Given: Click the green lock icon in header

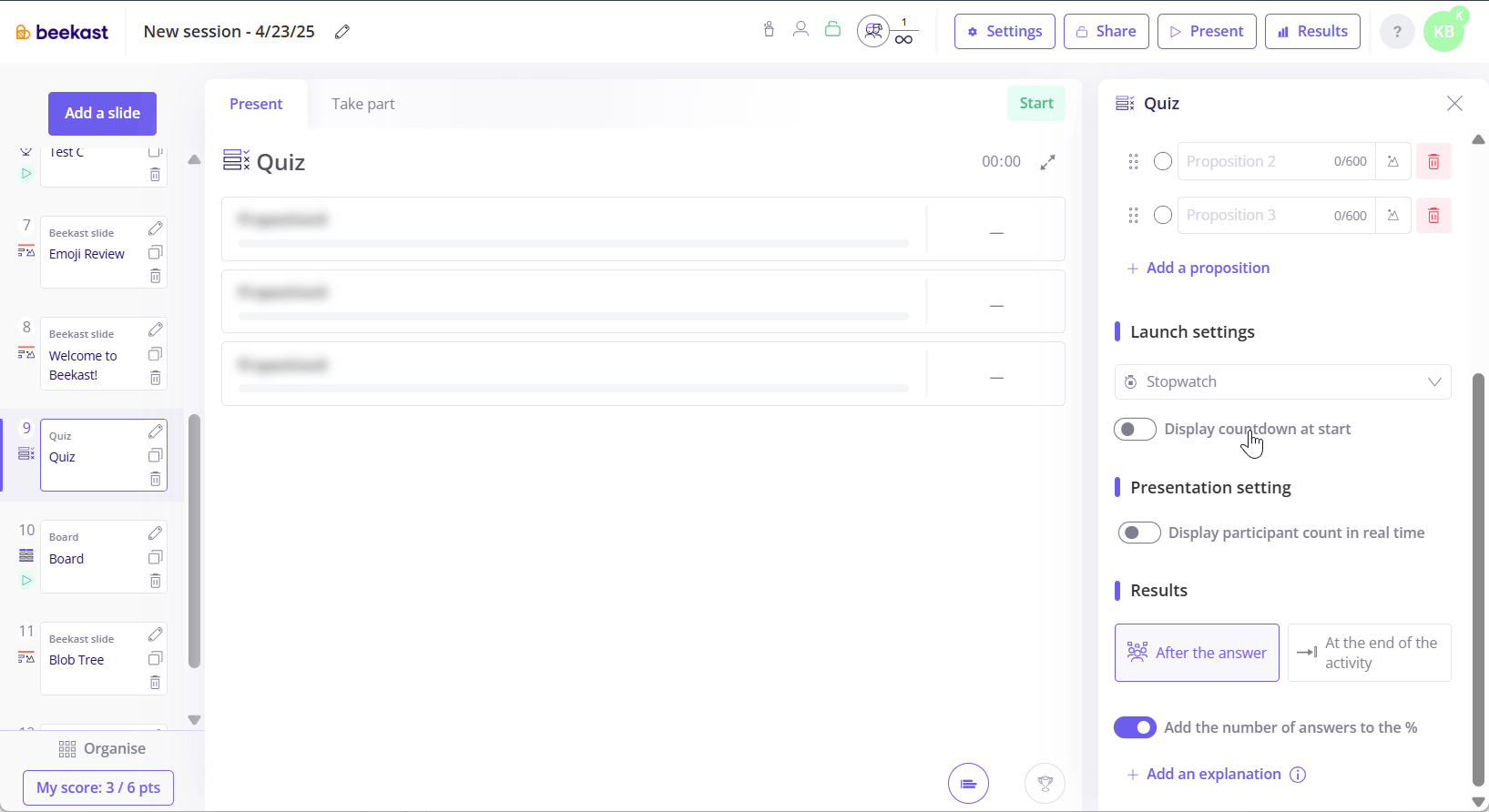Looking at the screenshot, I should [832, 29].
